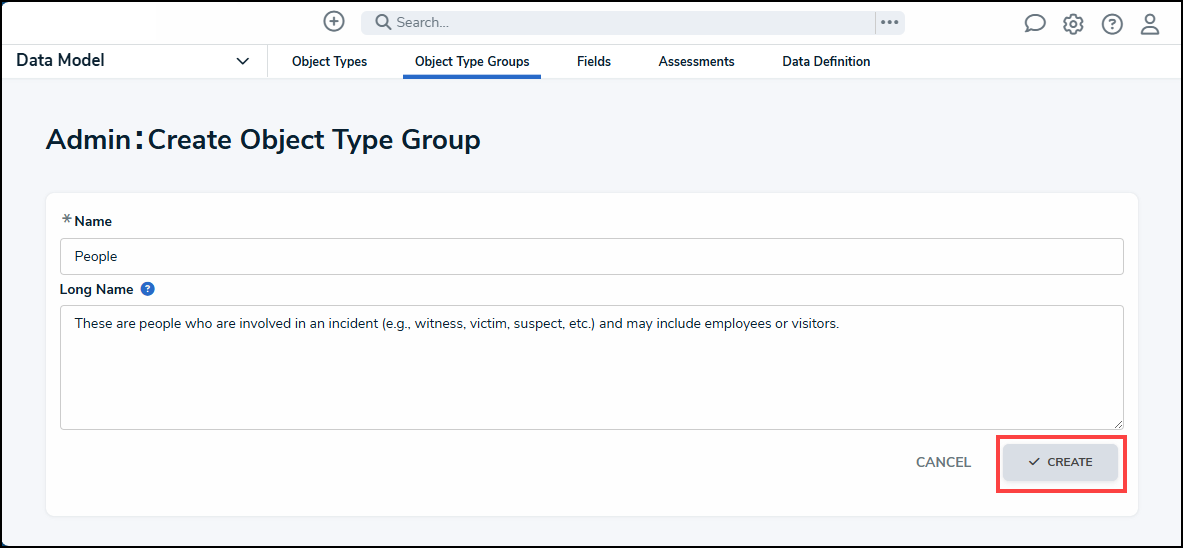
Task: Open the settings gear icon
Action: tap(1073, 24)
